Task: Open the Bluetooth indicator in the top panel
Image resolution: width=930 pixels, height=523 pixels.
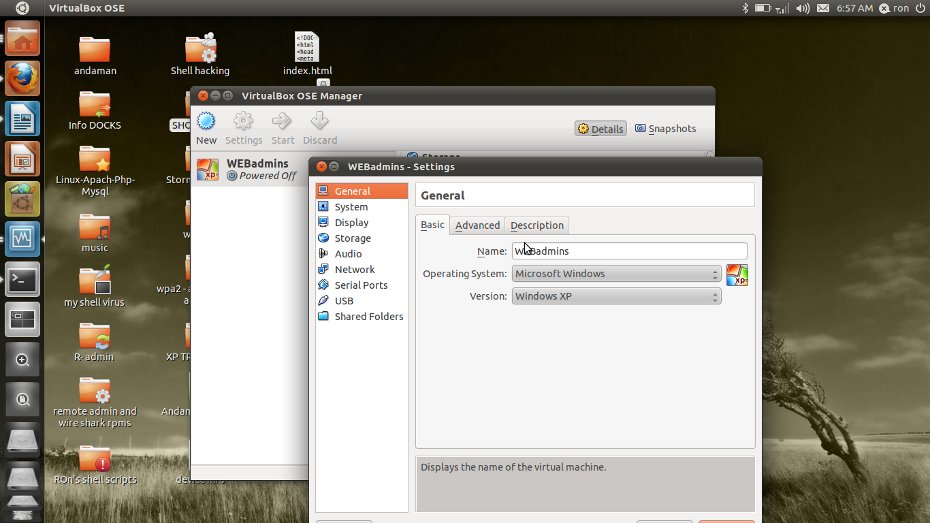Action: click(x=745, y=8)
